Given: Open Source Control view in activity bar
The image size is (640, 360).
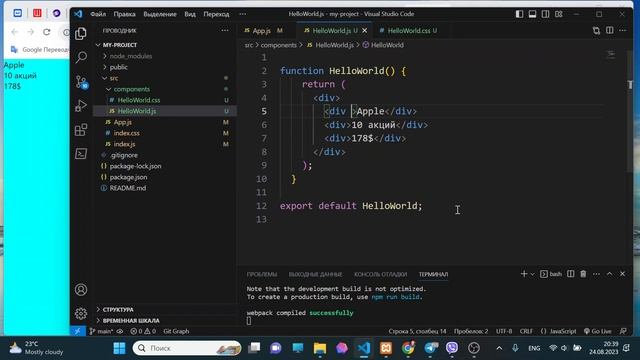Looking at the screenshot, I should point(81,82).
